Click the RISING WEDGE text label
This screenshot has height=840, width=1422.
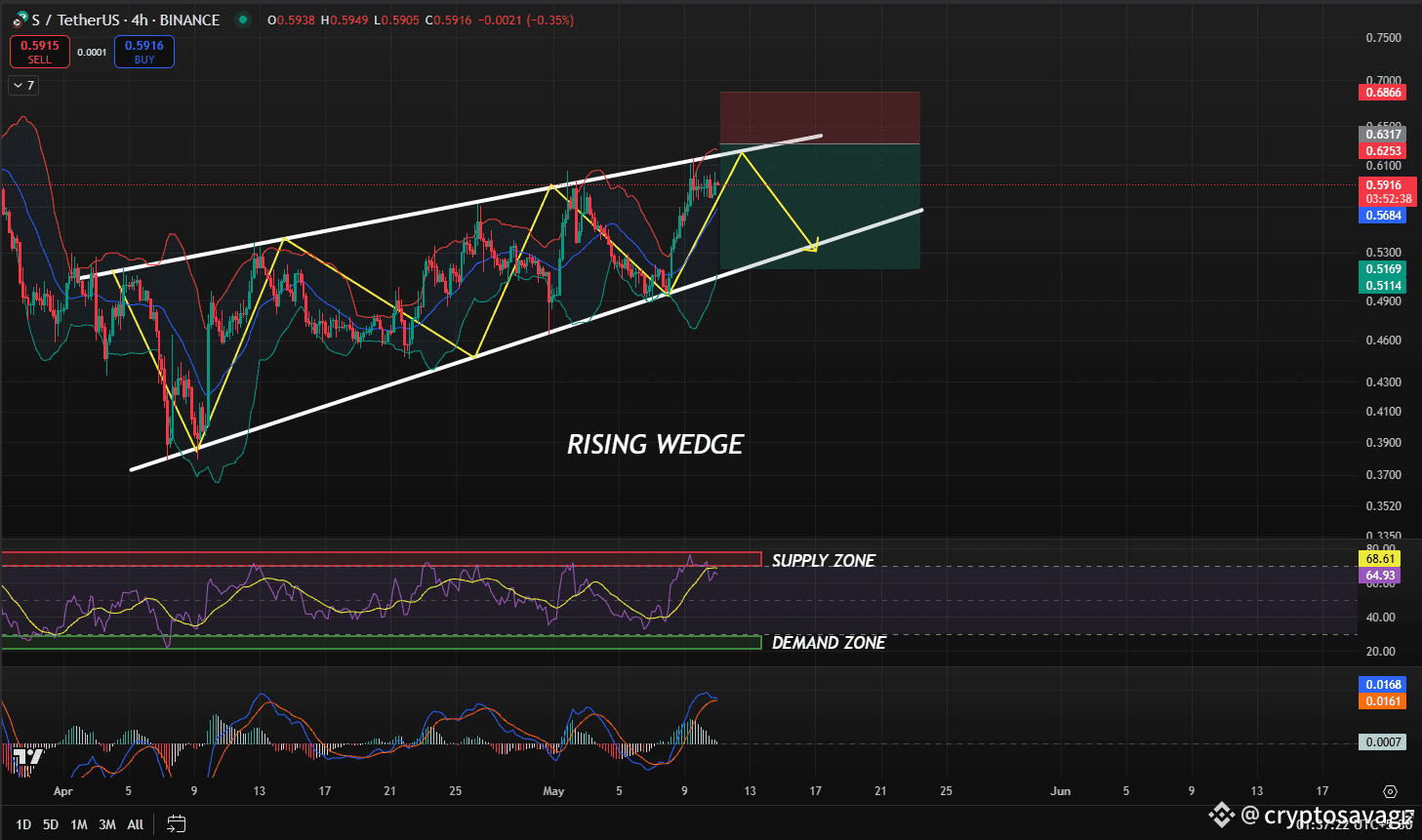pyautogui.click(x=655, y=445)
